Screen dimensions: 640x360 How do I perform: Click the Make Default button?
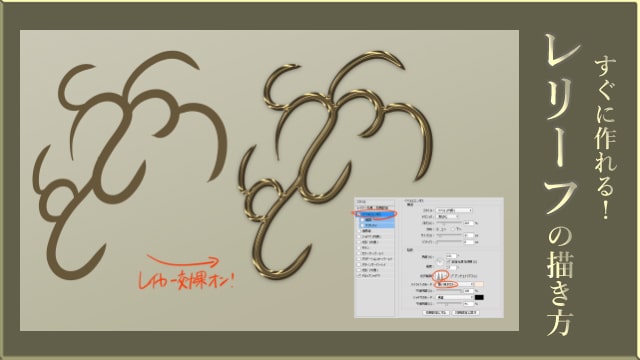[x=436, y=313]
